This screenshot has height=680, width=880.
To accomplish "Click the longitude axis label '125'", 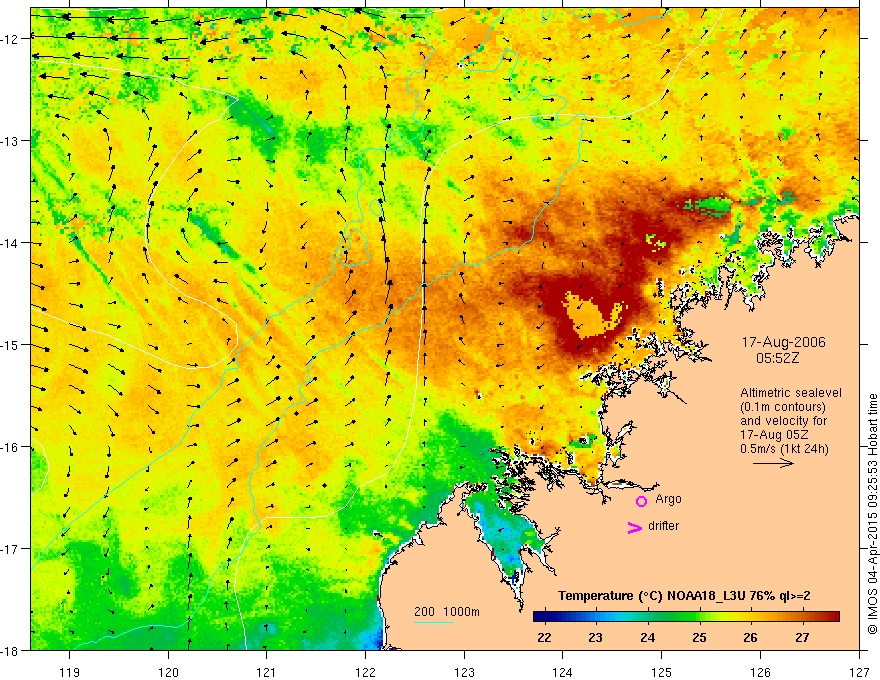I will click(x=662, y=672).
